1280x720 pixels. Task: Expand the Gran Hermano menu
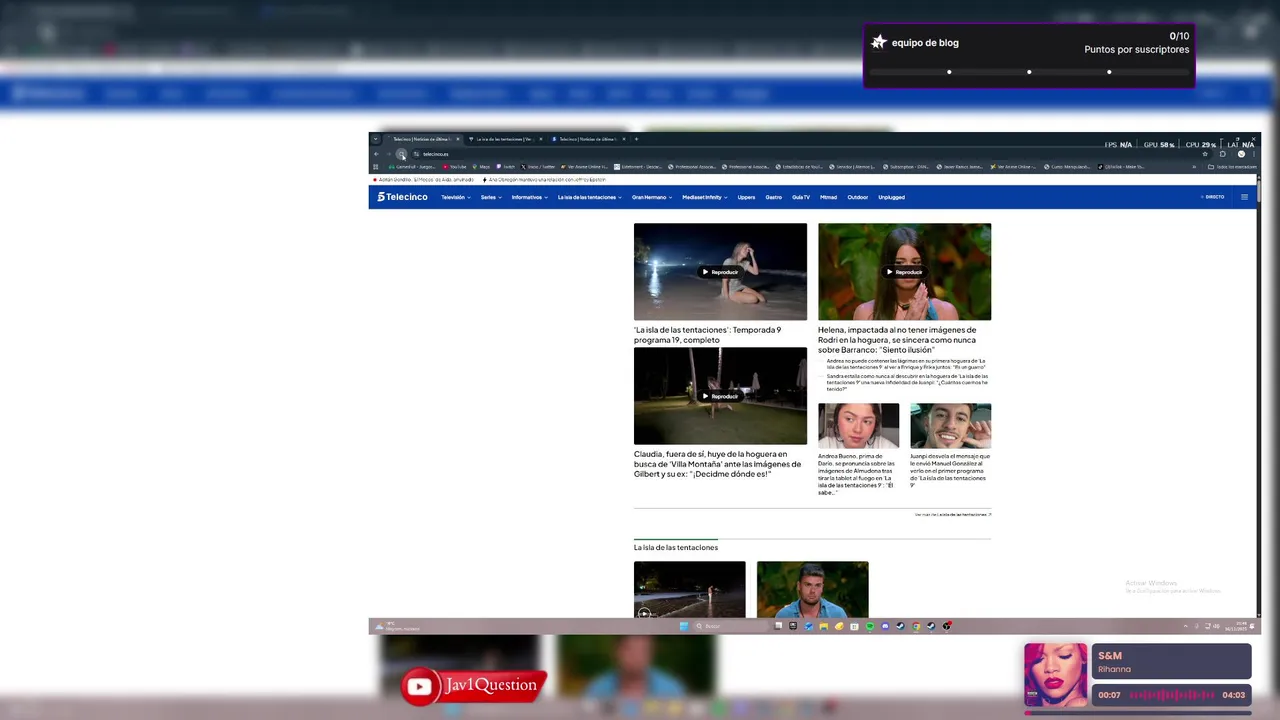click(652, 197)
